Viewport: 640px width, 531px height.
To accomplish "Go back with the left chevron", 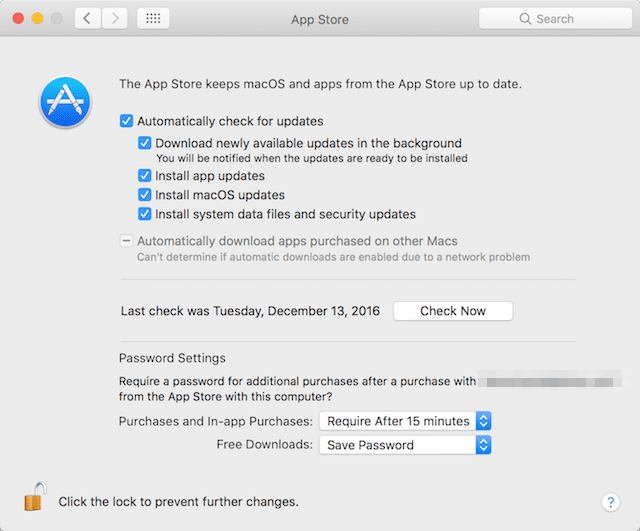I will coord(88,18).
